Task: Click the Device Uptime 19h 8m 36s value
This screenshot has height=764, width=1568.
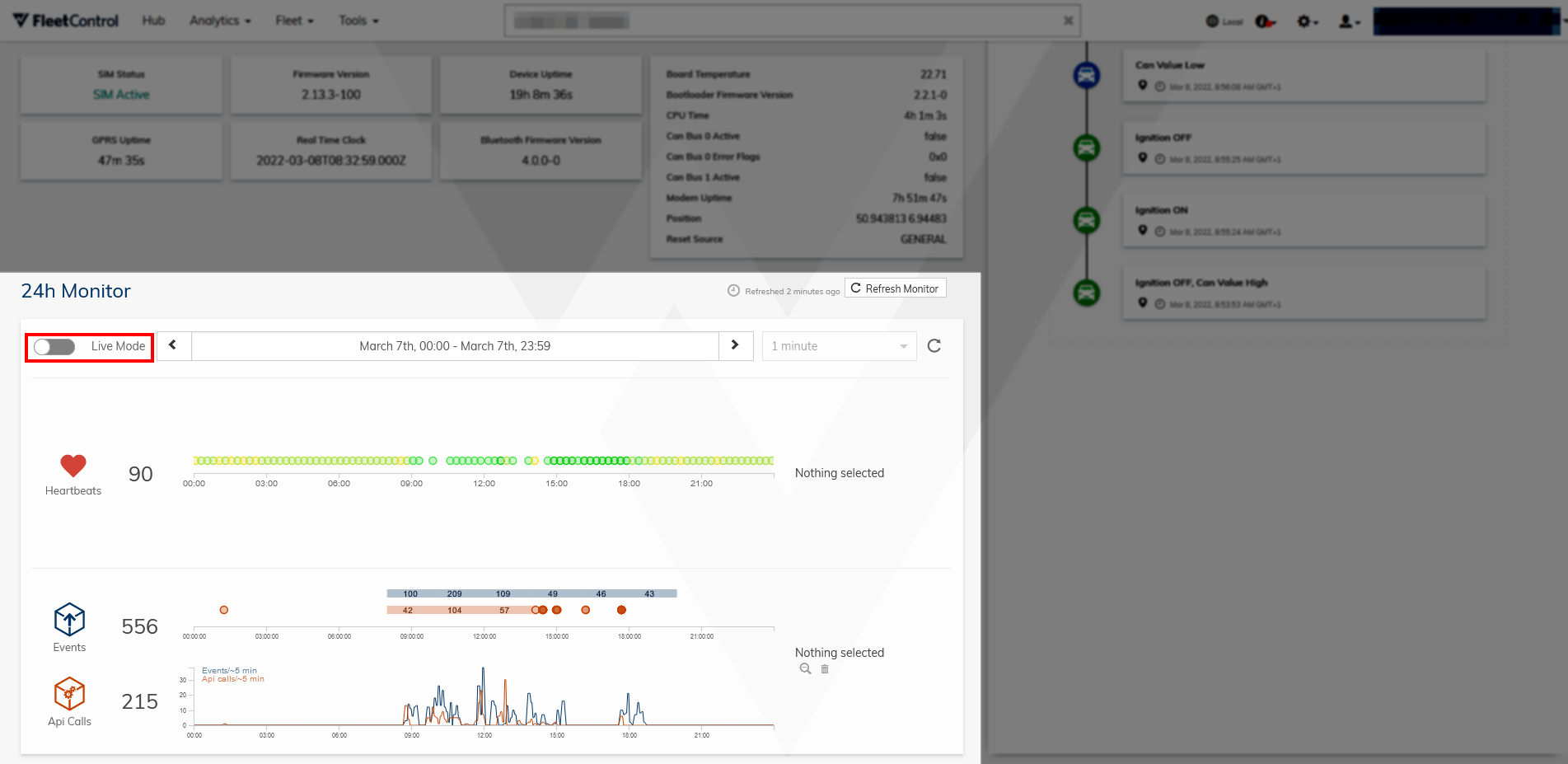Action: point(541,95)
